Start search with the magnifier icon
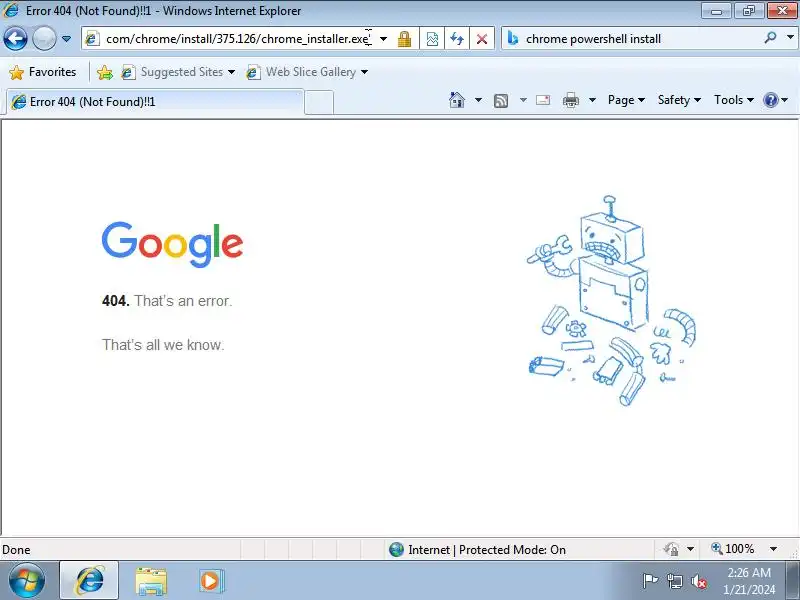 click(x=770, y=38)
